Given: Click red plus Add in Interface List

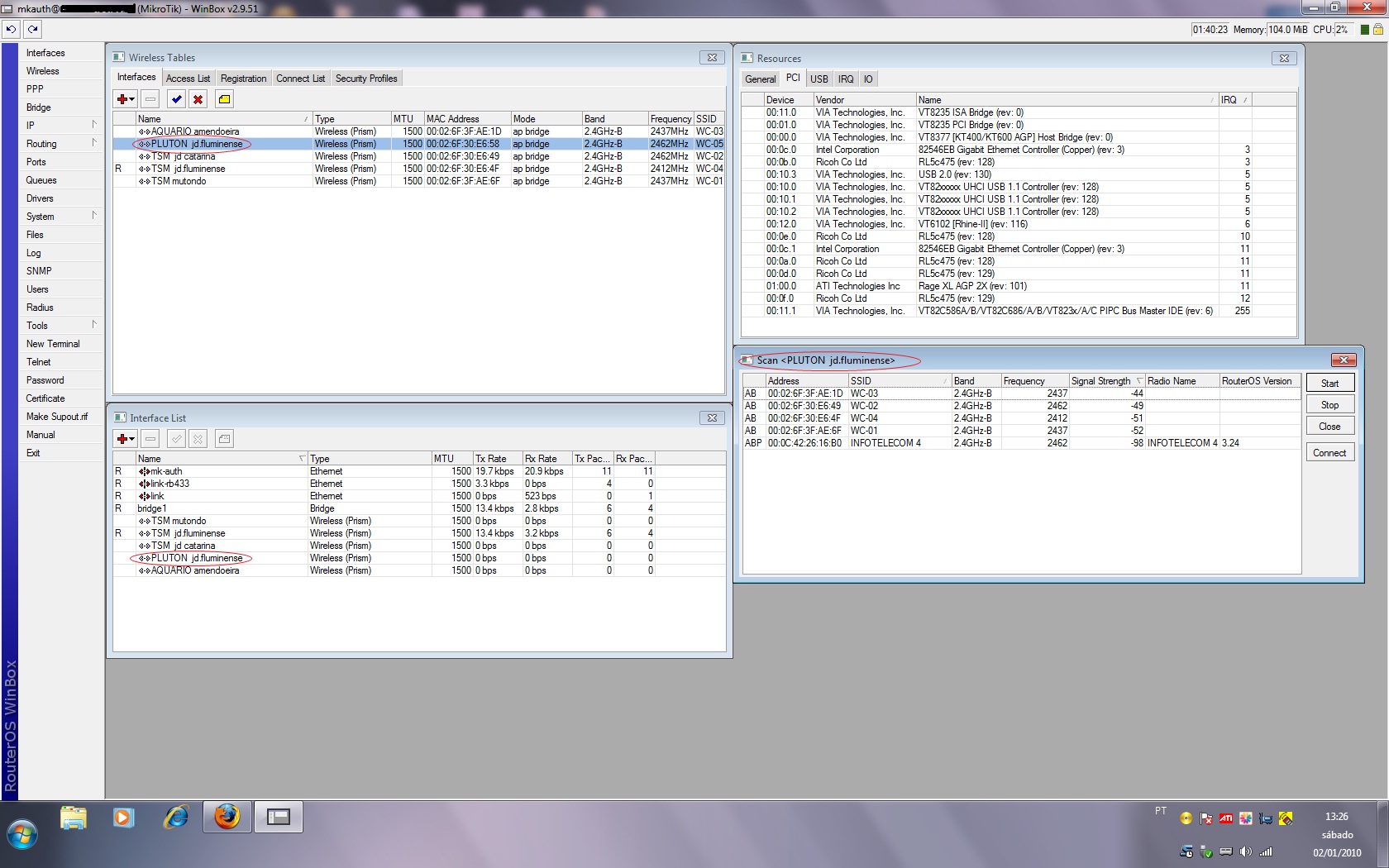Looking at the screenshot, I should coord(125,439).
